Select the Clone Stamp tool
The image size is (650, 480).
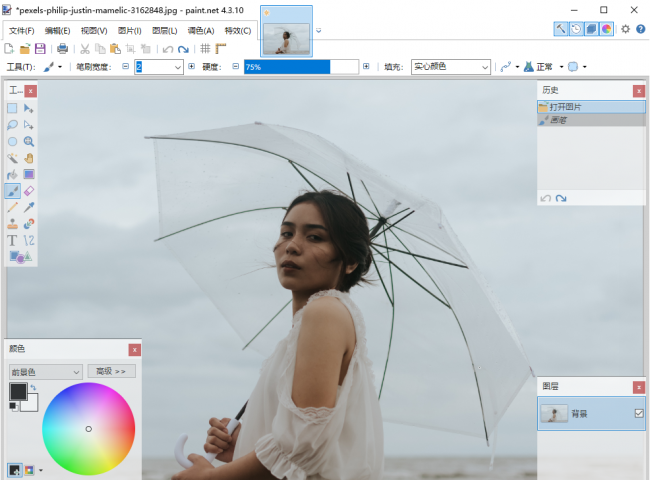coord(12,224)
